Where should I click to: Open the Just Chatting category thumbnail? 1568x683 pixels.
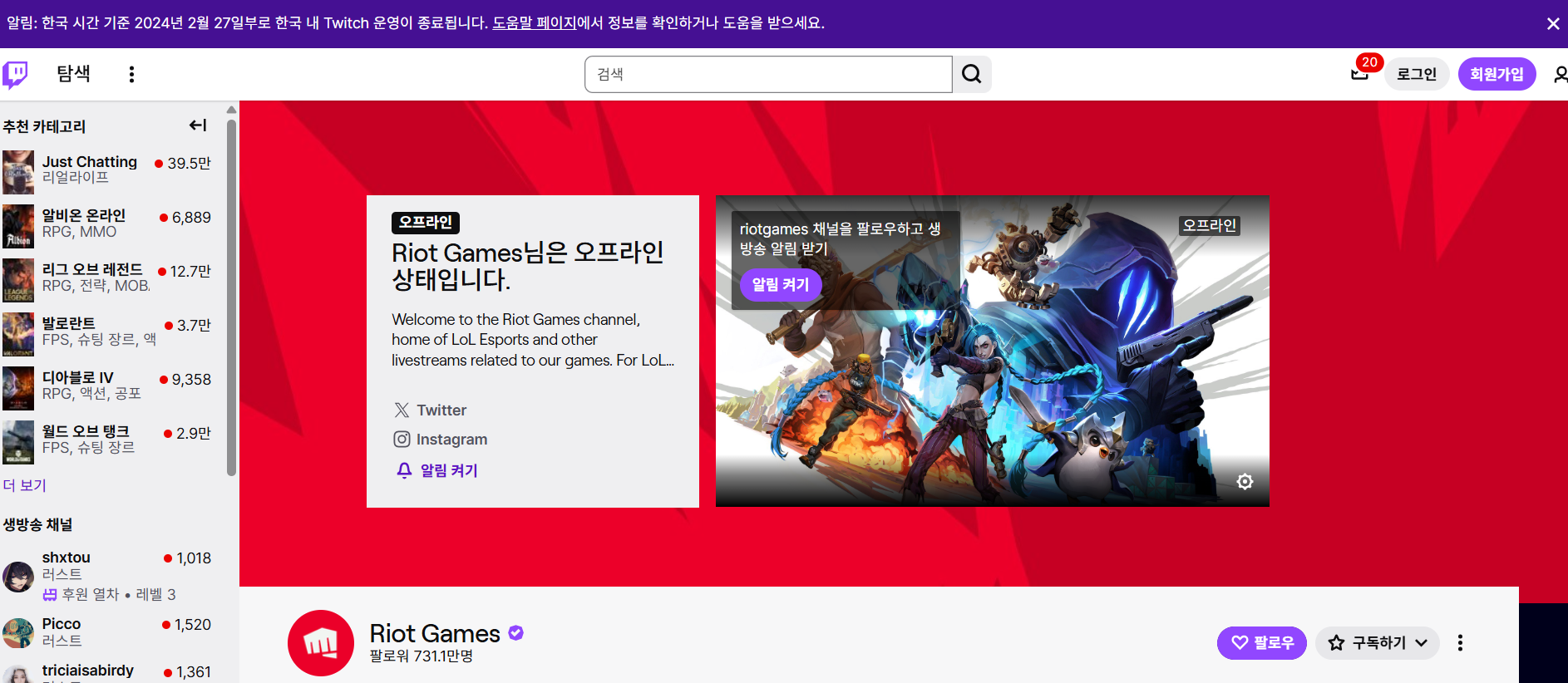[18, 172]
